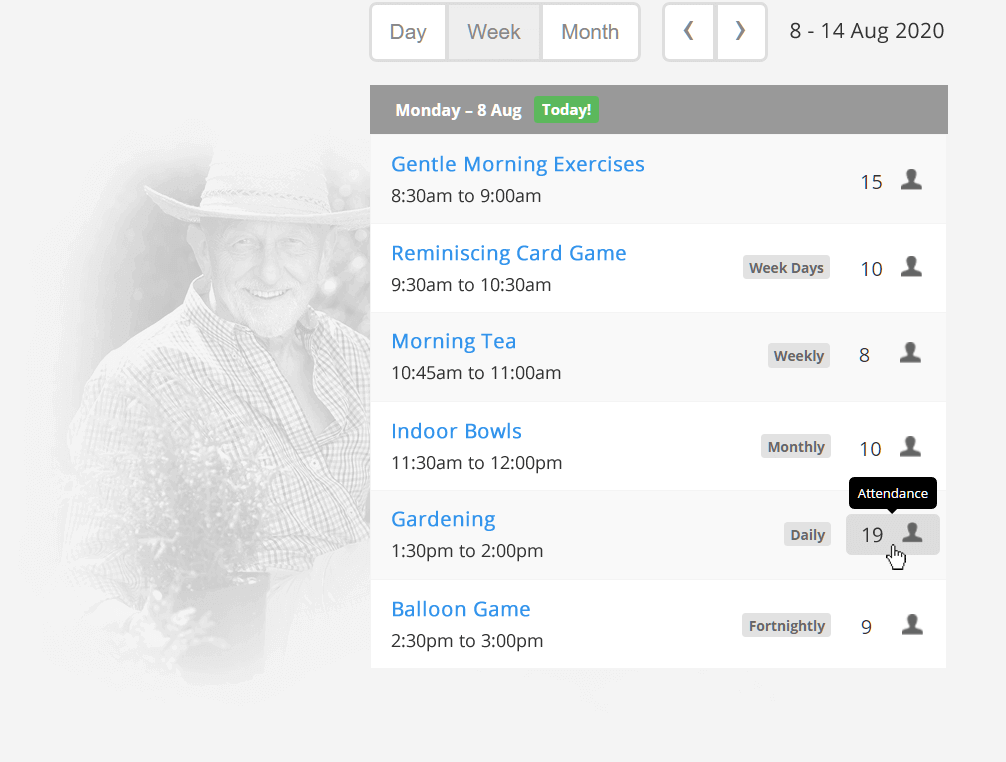Open the Reminiscing Card Game link

508,253
